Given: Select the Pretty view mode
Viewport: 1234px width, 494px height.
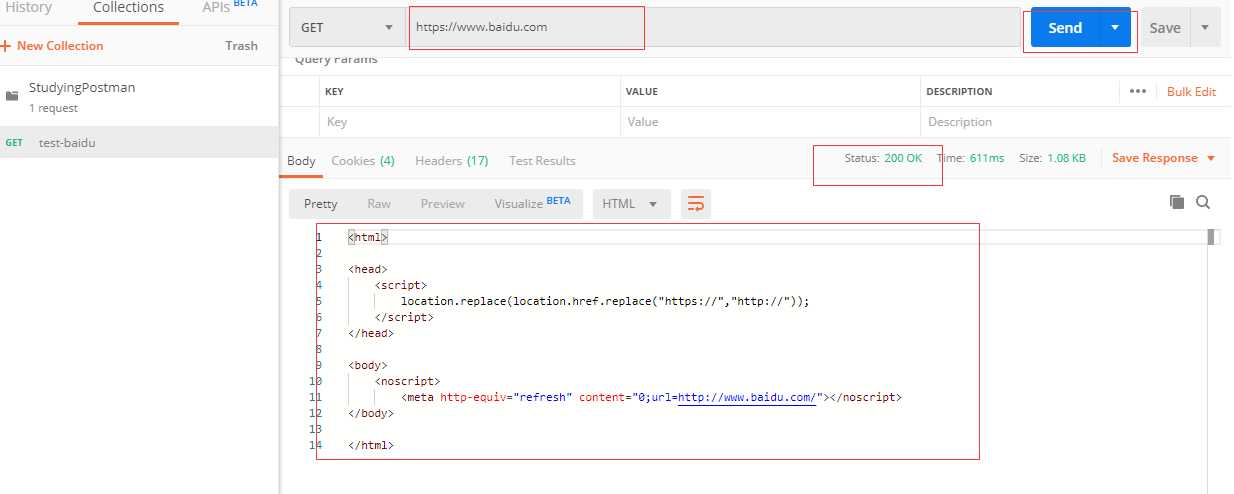Looking at the screenshot, I should tap(320, 204).
